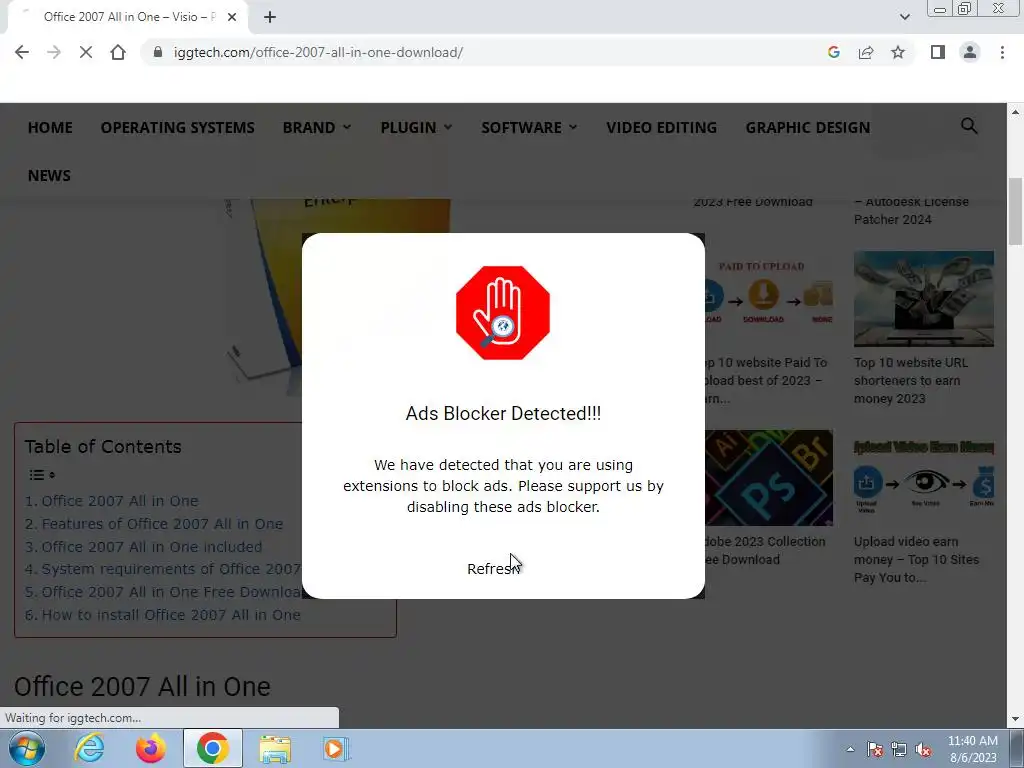
Task: Open Adobe collection thumbnail
Action: point(769,478)
